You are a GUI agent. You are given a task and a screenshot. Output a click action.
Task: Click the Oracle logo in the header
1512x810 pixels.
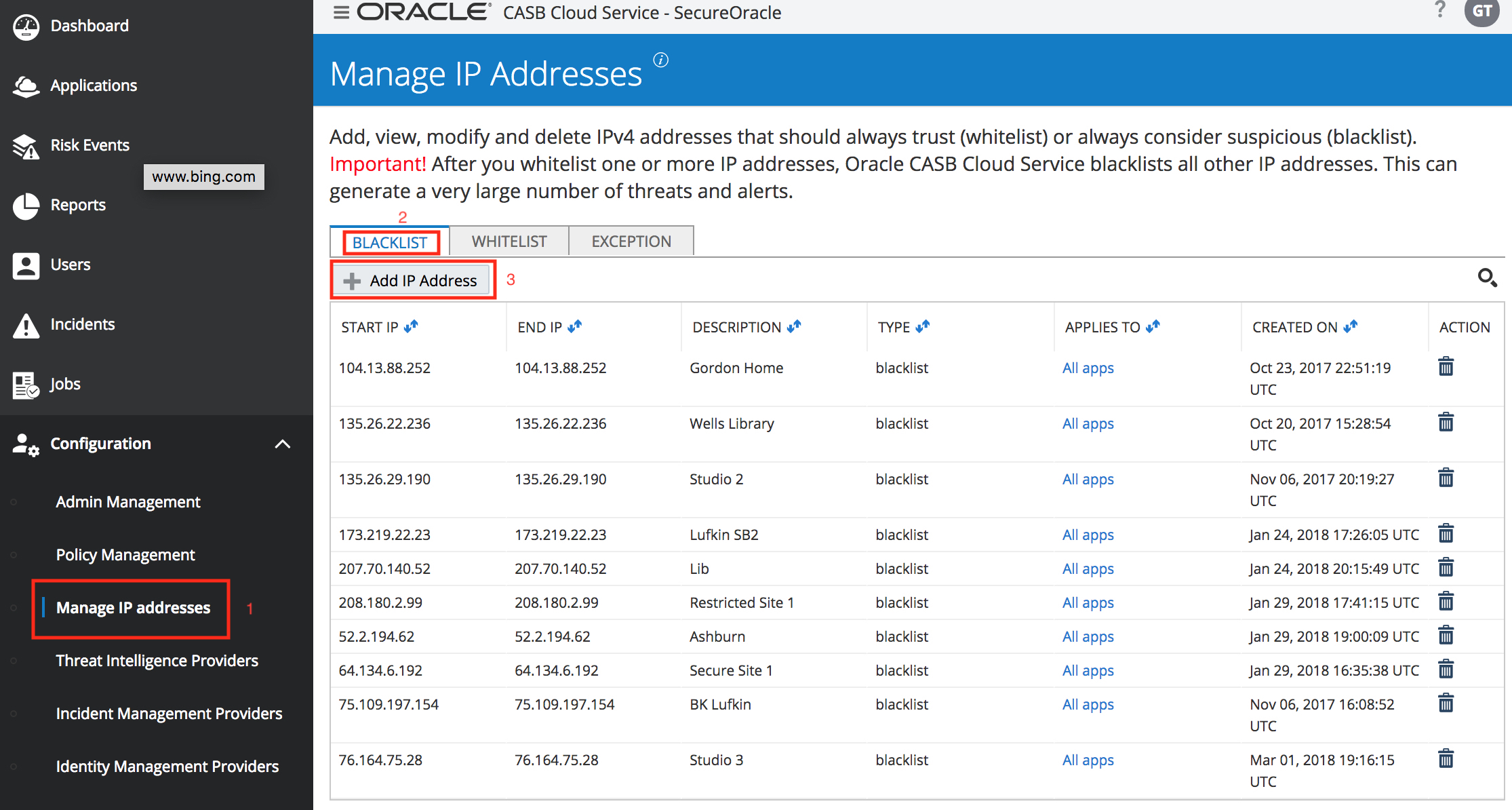tap(424, 12)
